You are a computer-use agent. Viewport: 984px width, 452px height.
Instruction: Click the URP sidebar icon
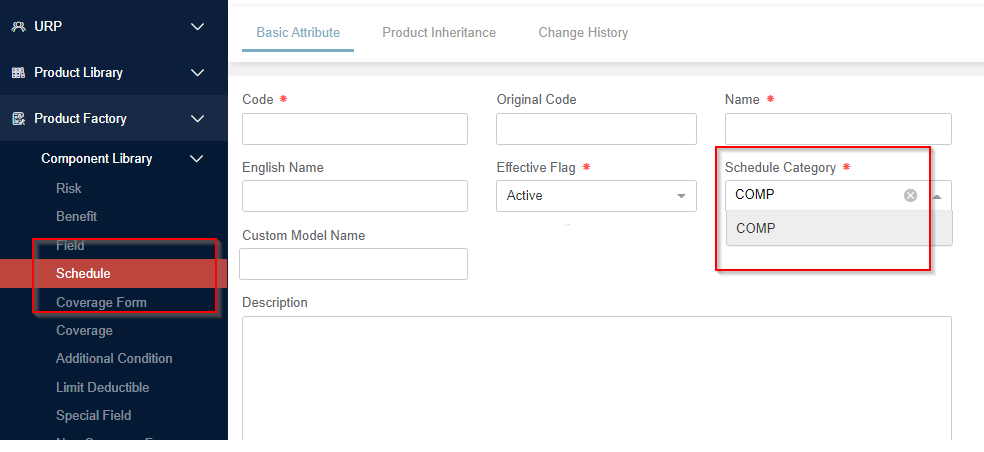(18, 27)
